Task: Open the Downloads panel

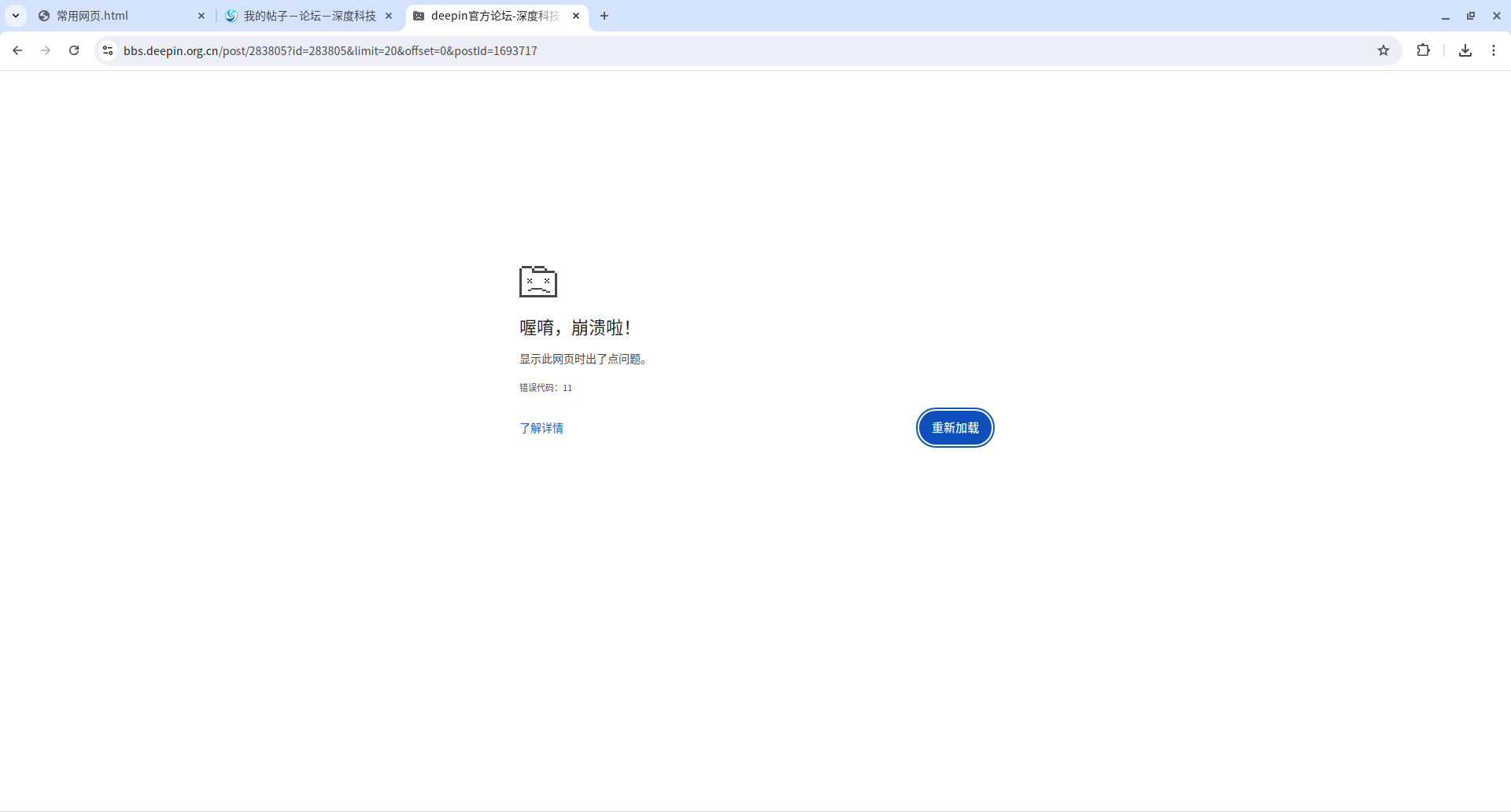Action: pyautogui.click(x=1465, y=50)
